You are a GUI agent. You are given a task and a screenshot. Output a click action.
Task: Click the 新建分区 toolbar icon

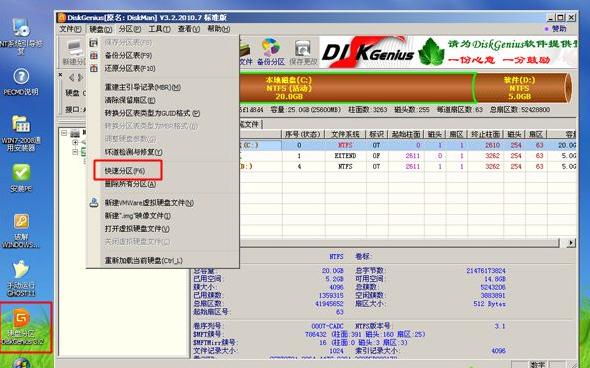[74, 52]
